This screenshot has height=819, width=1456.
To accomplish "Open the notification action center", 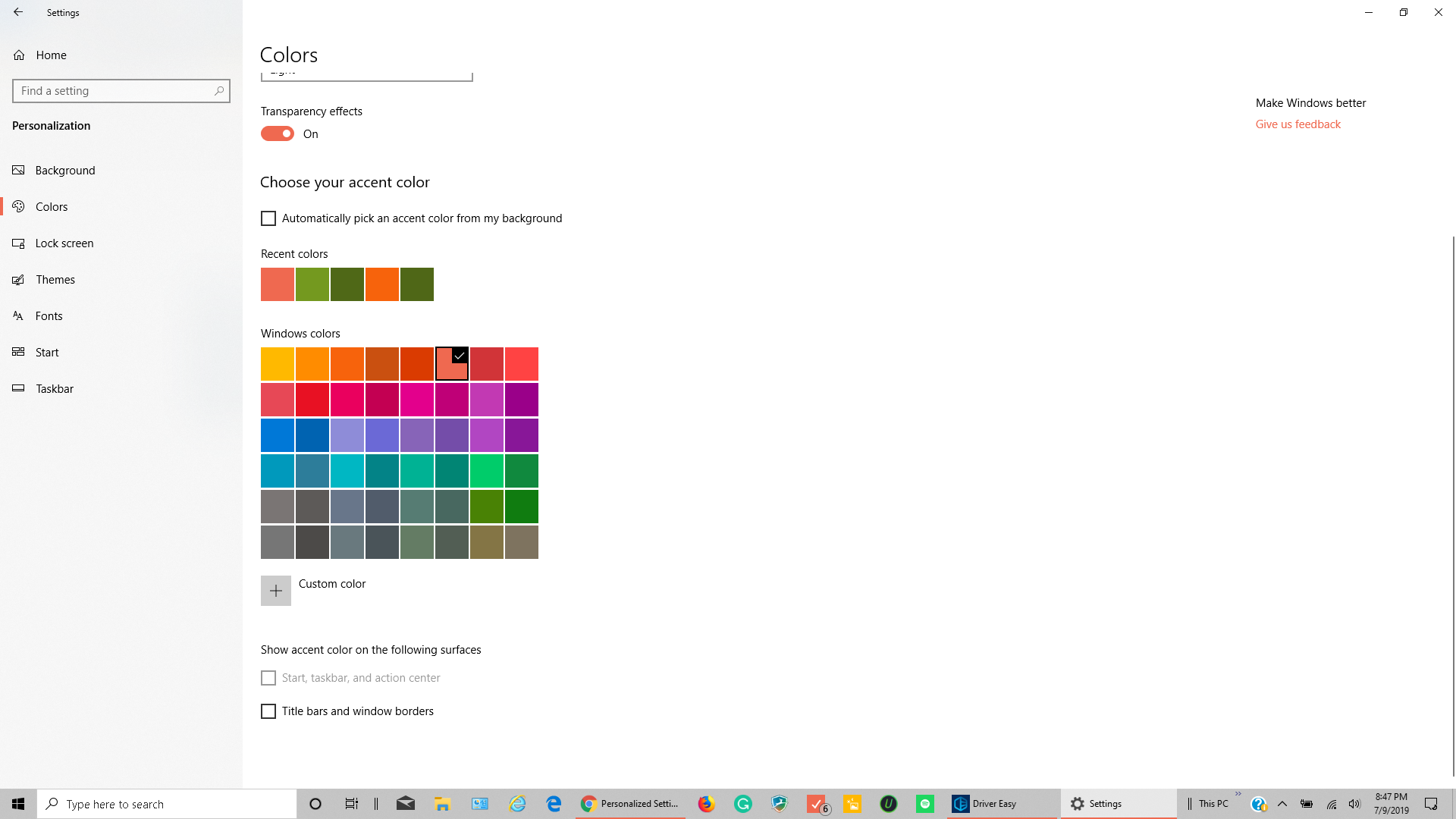I will [x=1430, y=803].
